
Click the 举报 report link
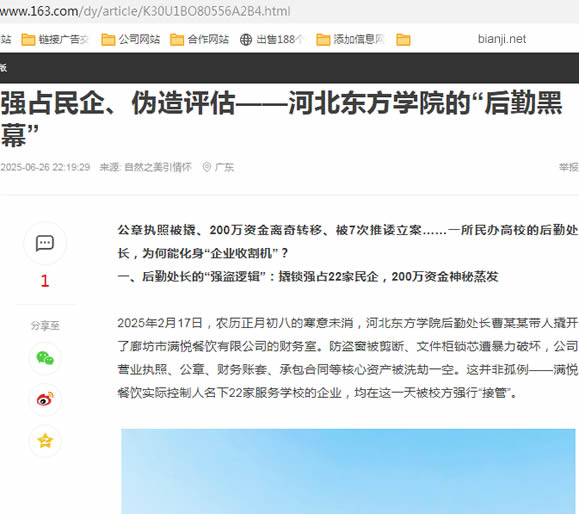(569, 167)
